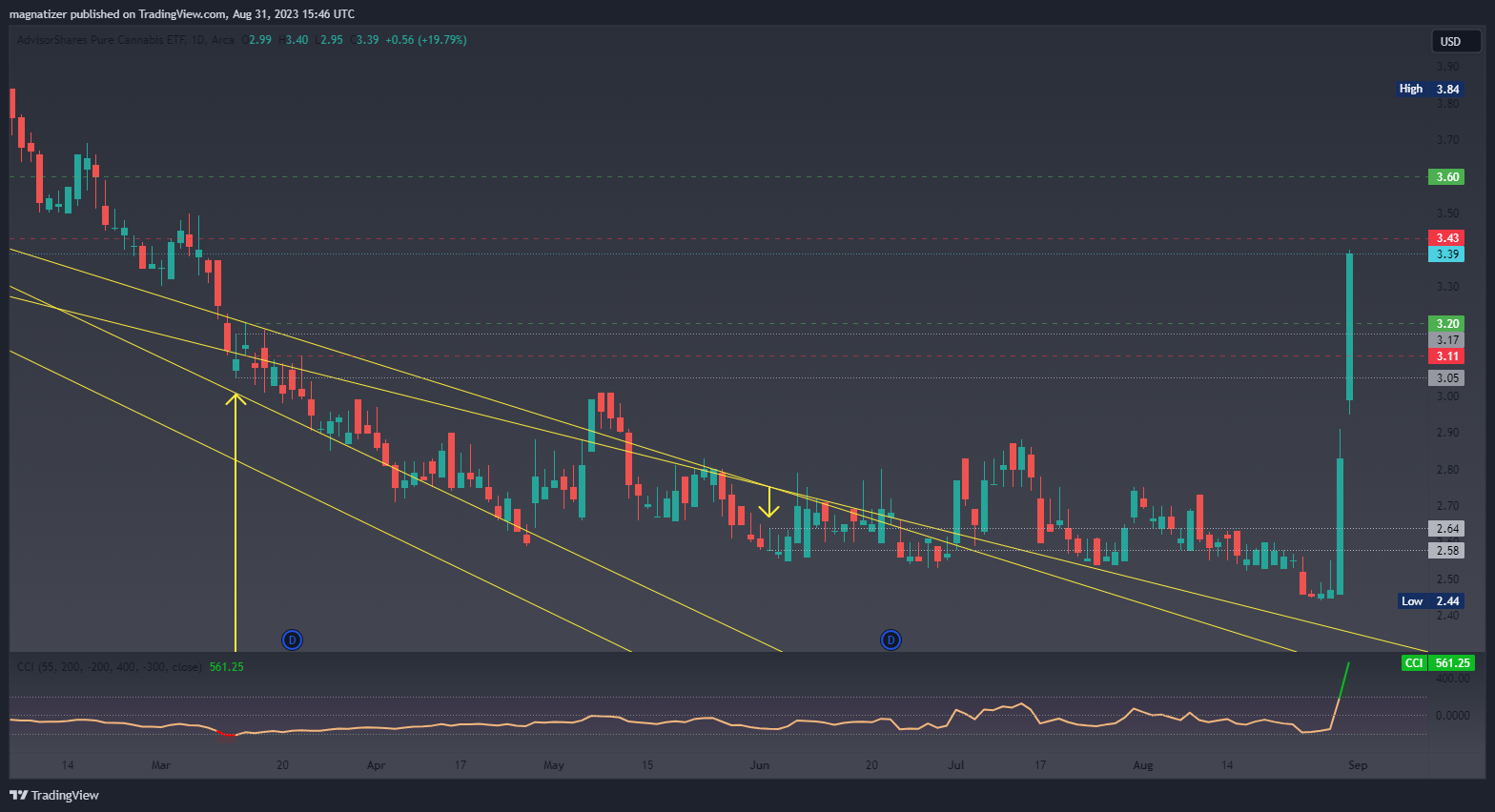Click the Jun label on the time axis

click(759, 765)
